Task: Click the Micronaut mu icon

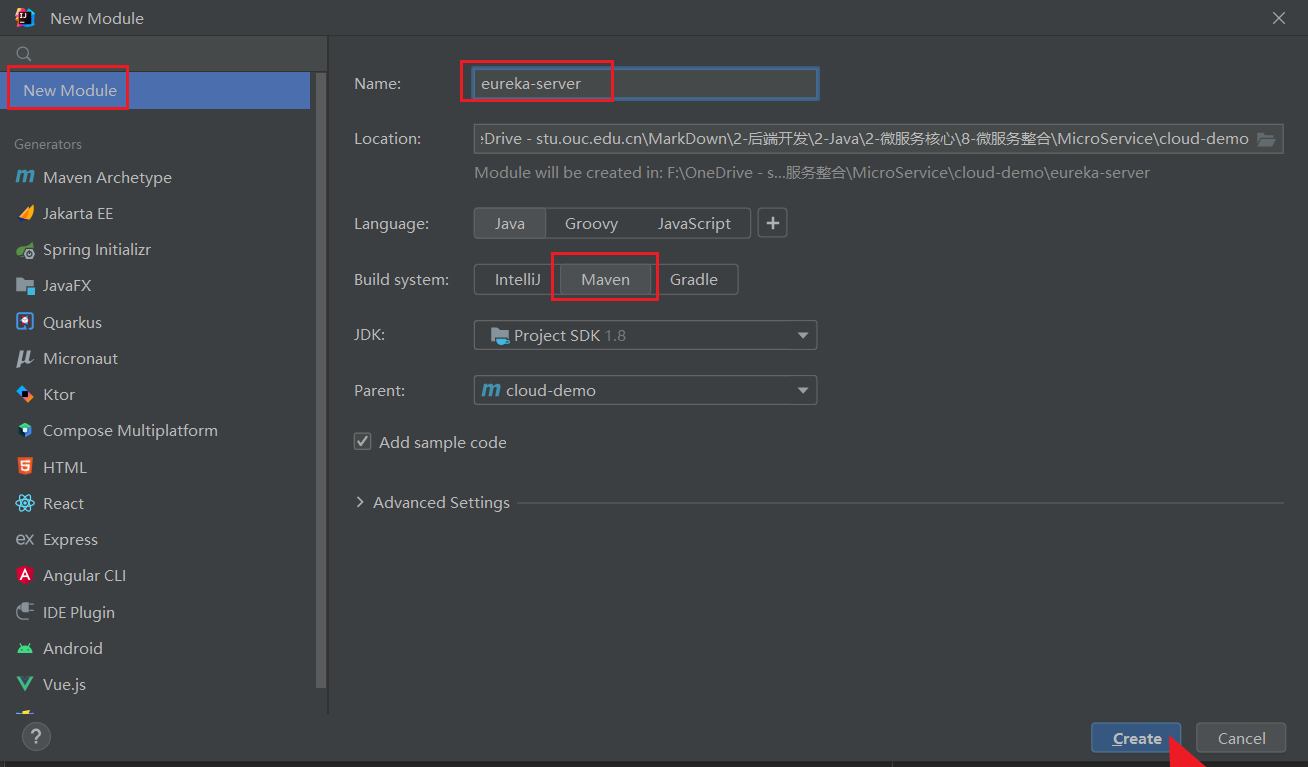Action: [x=25, y=358]
